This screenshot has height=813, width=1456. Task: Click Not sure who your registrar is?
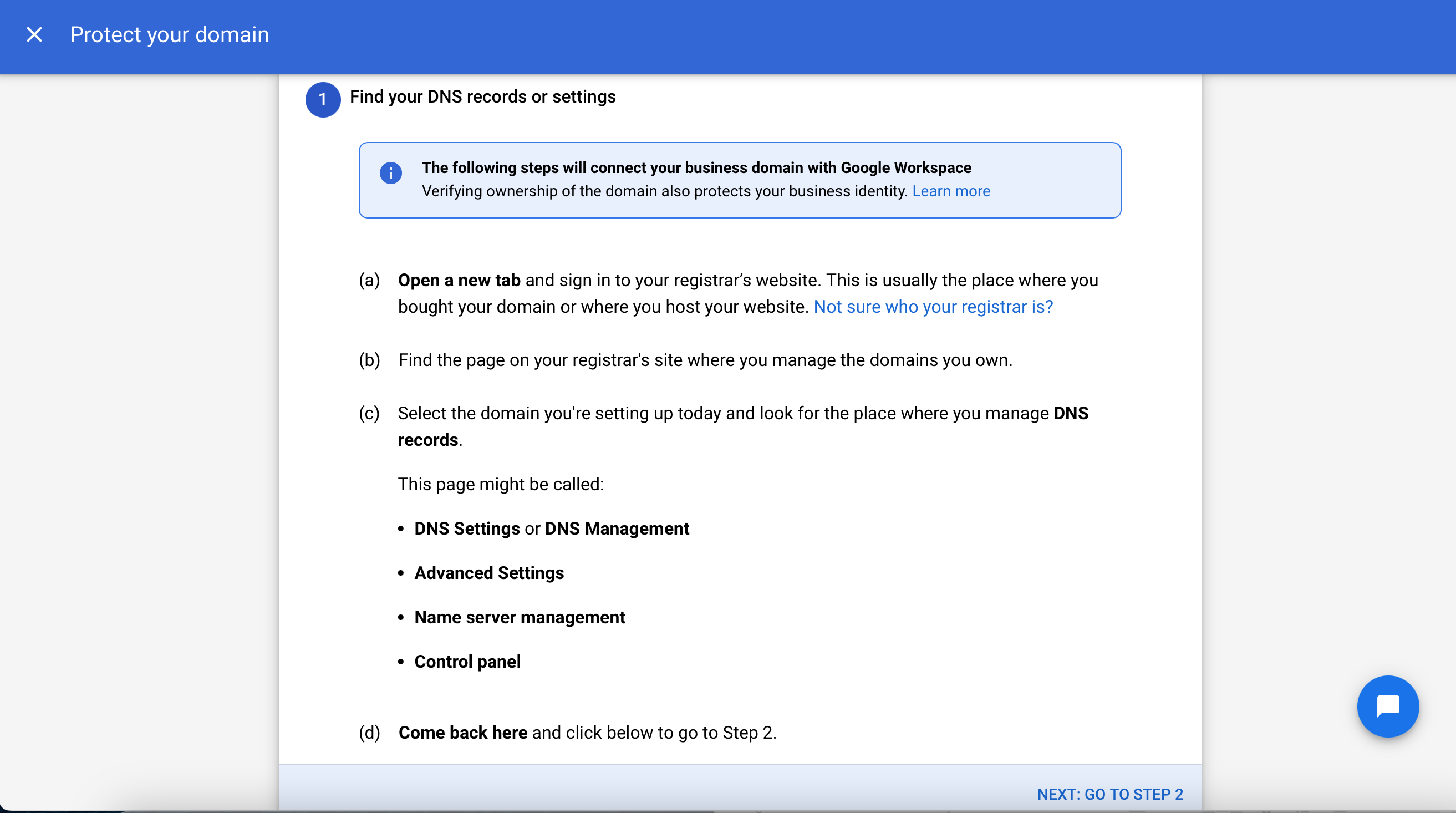933,307
